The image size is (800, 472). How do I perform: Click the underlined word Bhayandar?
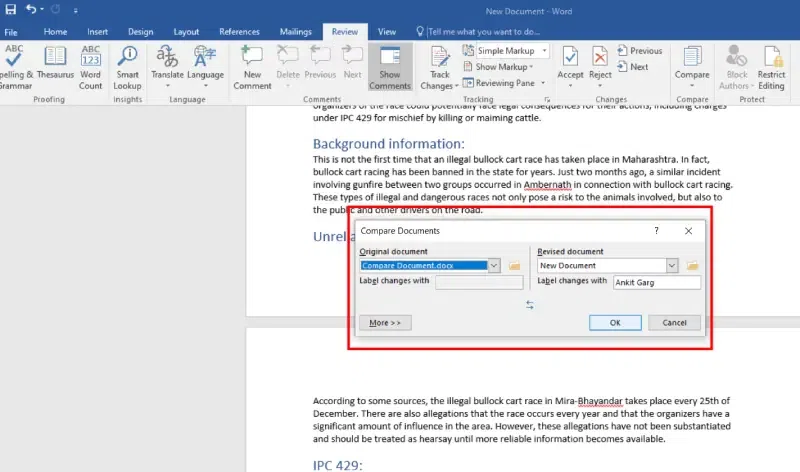600,401
